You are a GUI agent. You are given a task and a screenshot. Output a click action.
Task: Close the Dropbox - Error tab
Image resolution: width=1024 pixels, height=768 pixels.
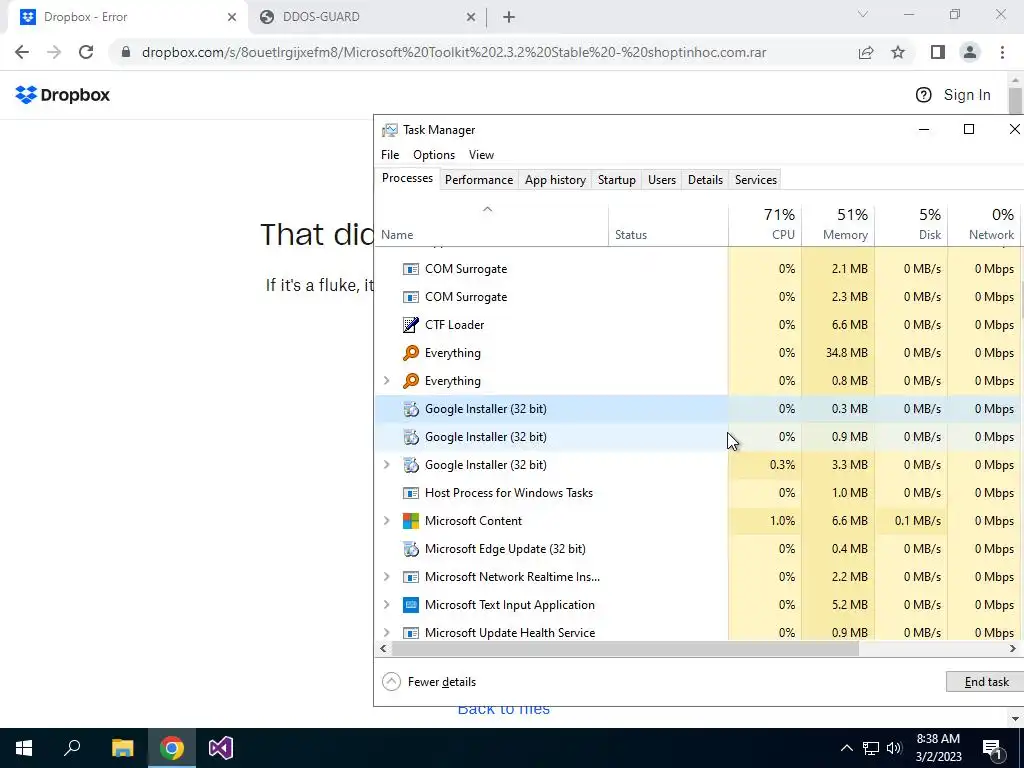232,17
